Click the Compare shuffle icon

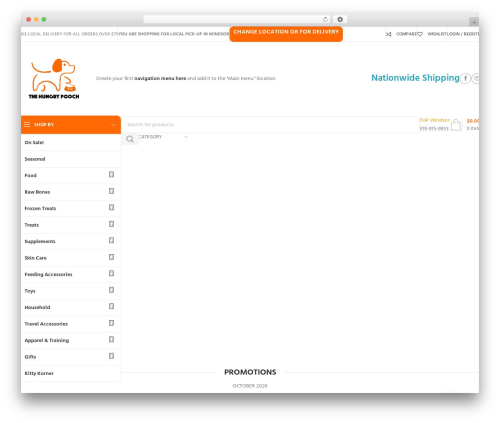[389, 34]
